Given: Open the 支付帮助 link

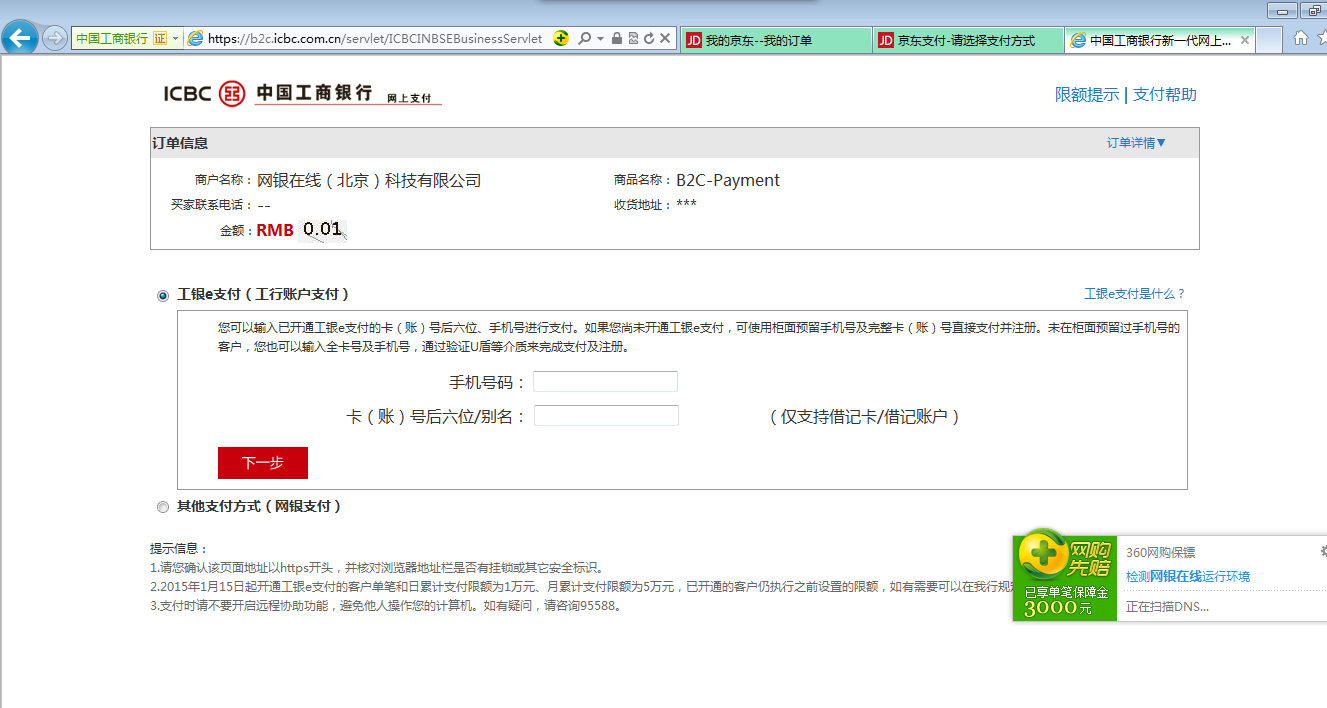Looking at the screenshot, I should click(1165, 95).
